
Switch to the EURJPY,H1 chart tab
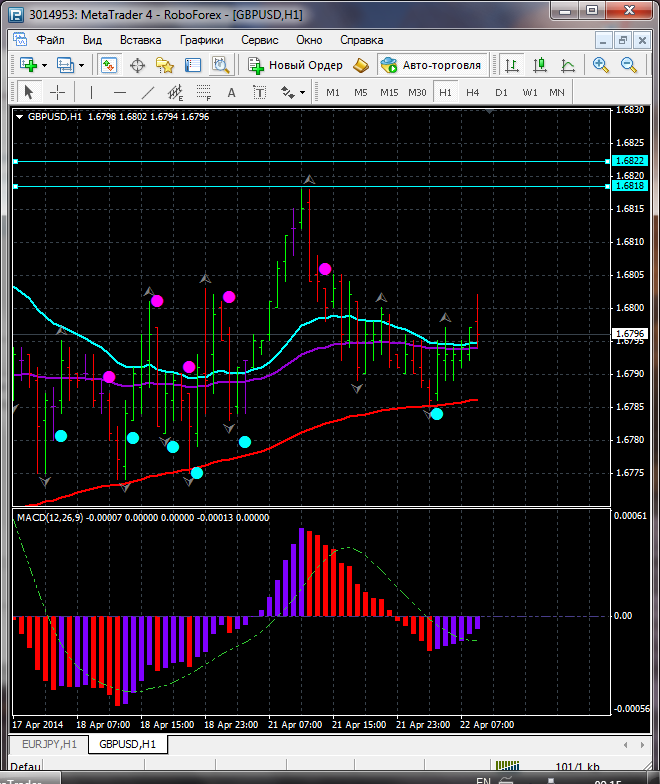(x=46, y=745)
